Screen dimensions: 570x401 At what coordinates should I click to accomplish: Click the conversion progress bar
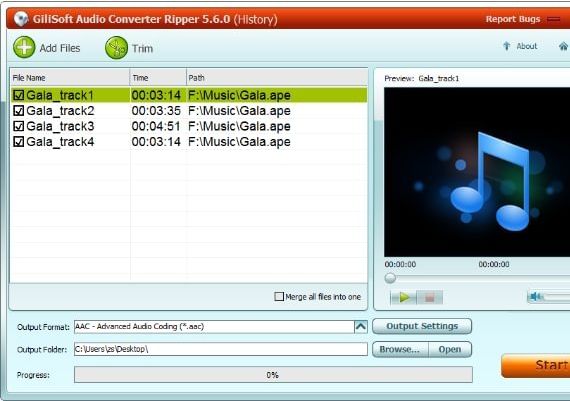click(x=273, y=374)
